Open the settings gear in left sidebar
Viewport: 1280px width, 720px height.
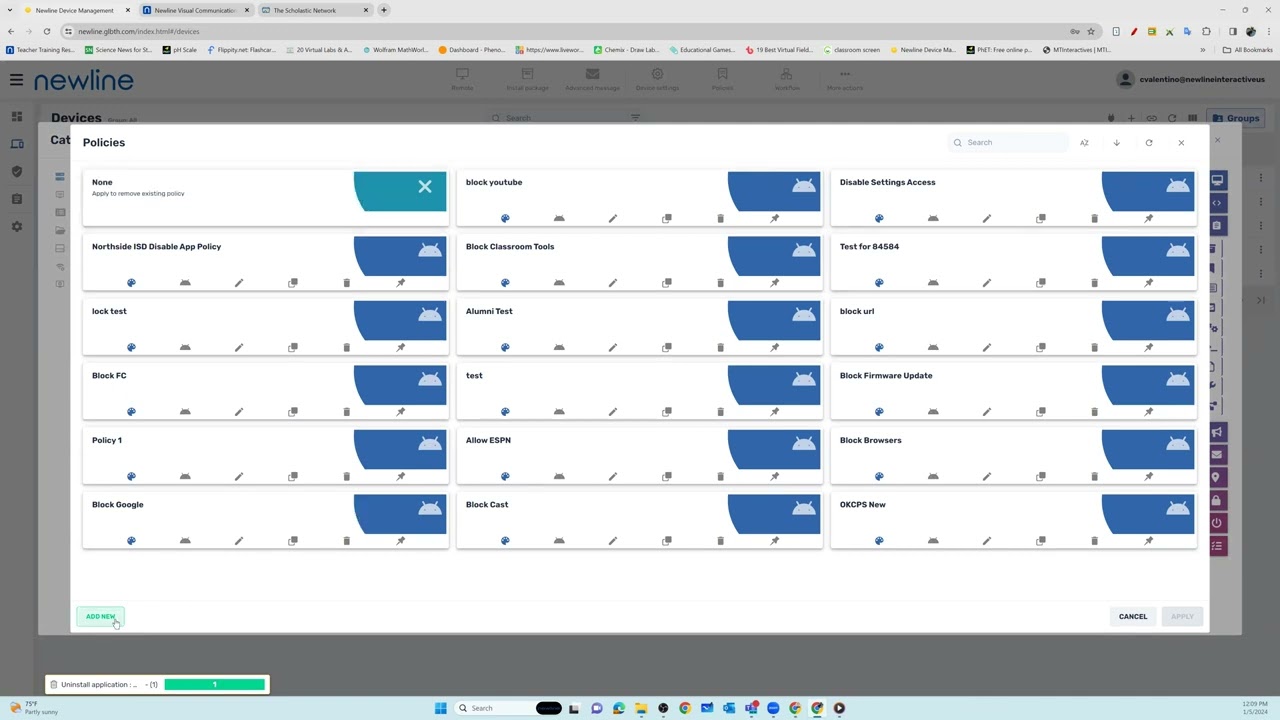[x=16, y=227]
